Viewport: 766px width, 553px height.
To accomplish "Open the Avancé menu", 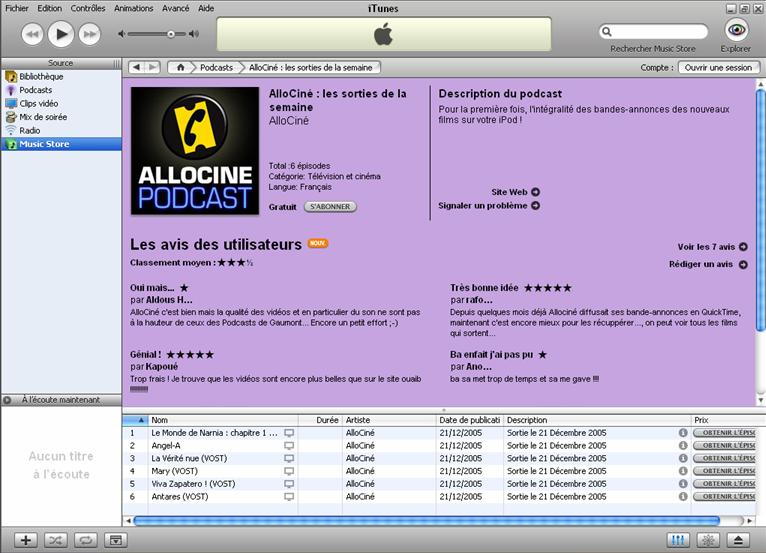I will [175, 8].
